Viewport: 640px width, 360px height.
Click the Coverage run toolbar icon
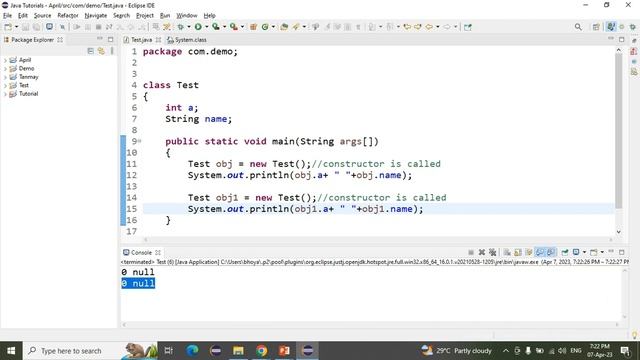tap(216, 27)
